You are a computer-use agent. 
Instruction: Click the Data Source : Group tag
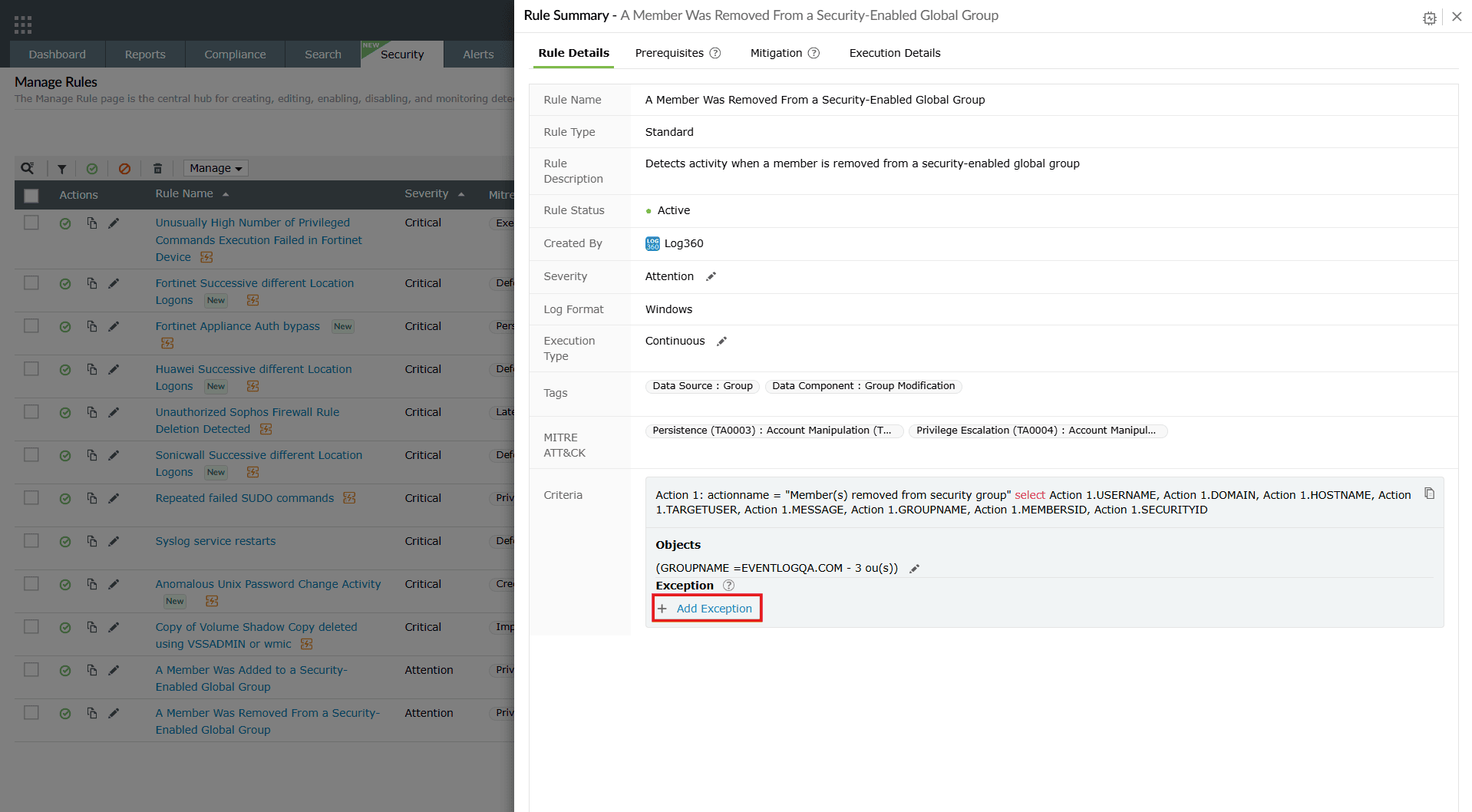[702, 386]
